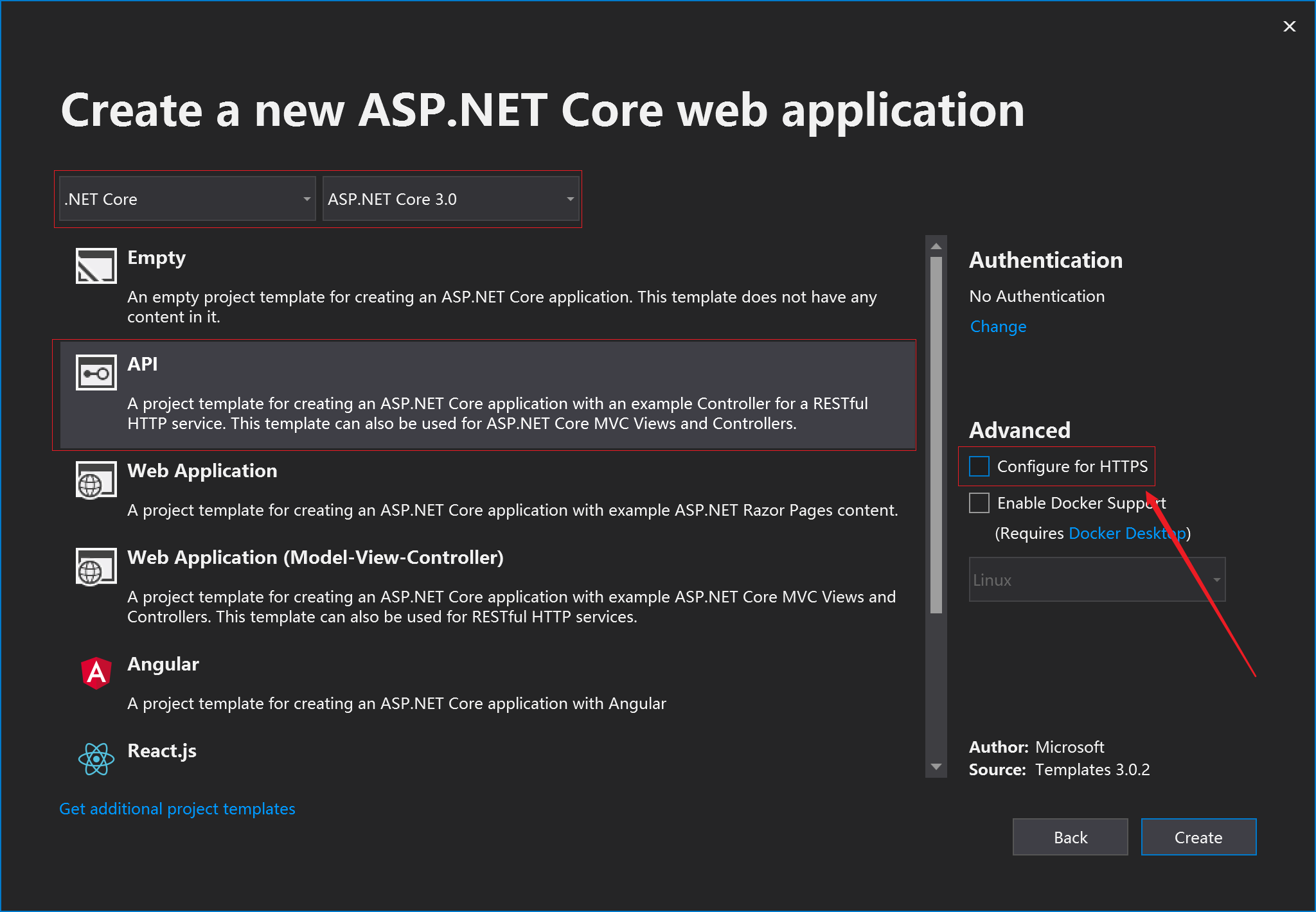The width and height of the screenshot is (1316, 912).
Task: Select the Angular project template title
Action: (163, 664)
